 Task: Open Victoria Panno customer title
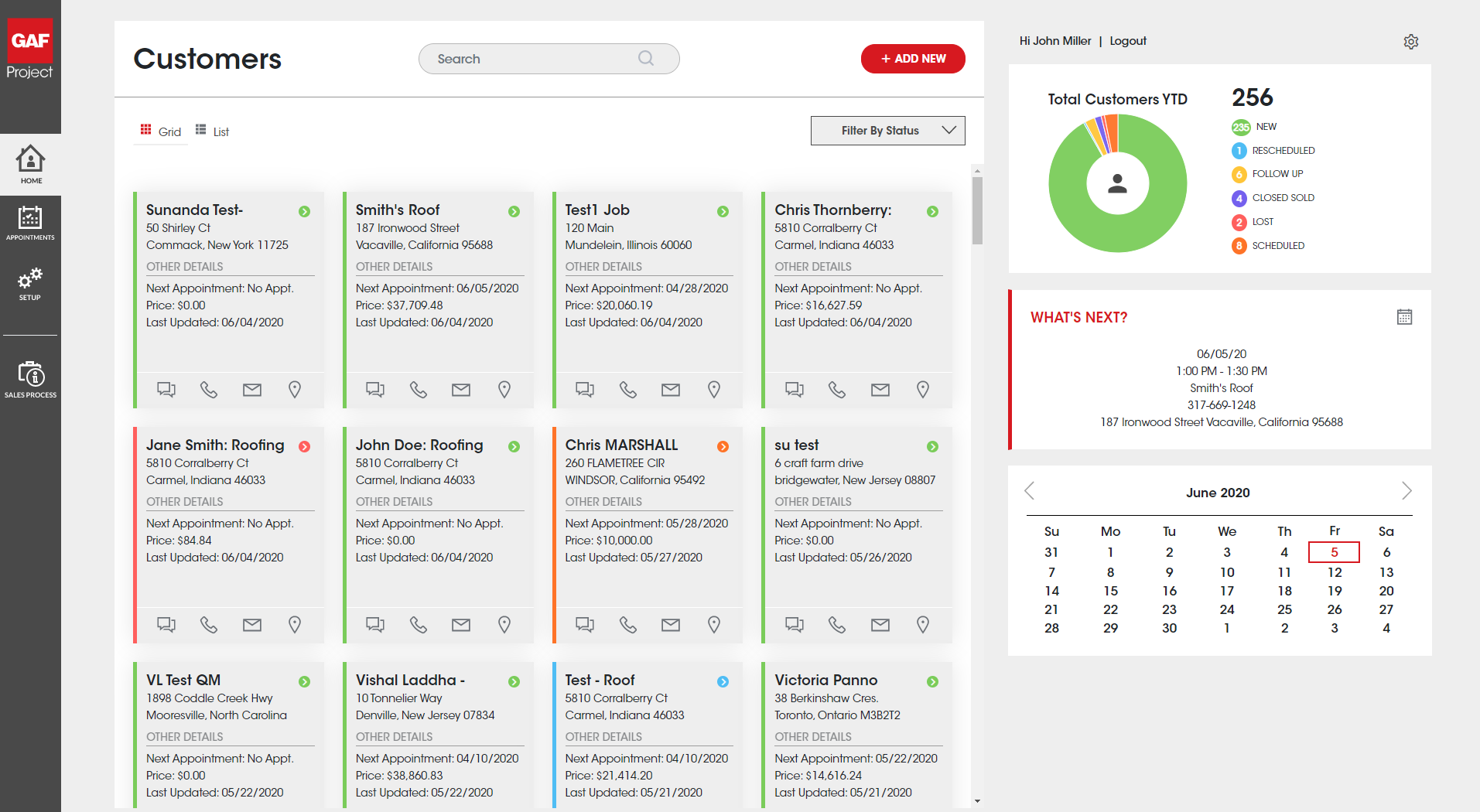point(826,680)
